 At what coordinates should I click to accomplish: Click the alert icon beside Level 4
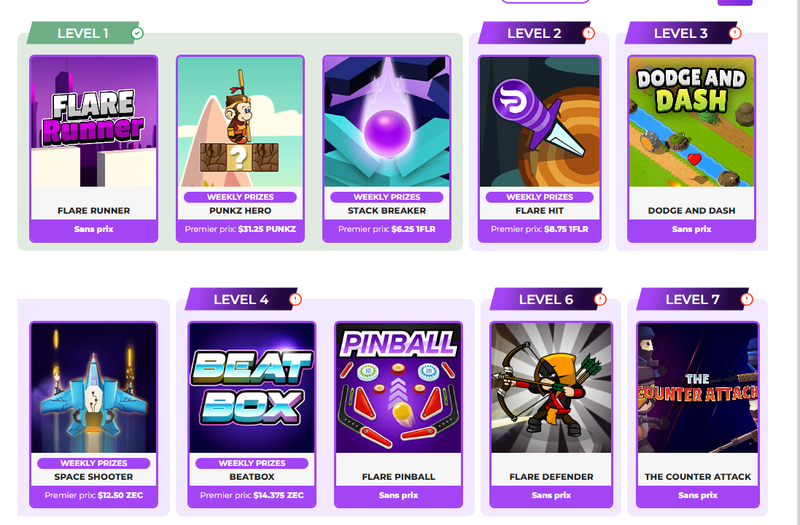click(x=295, y=299)
